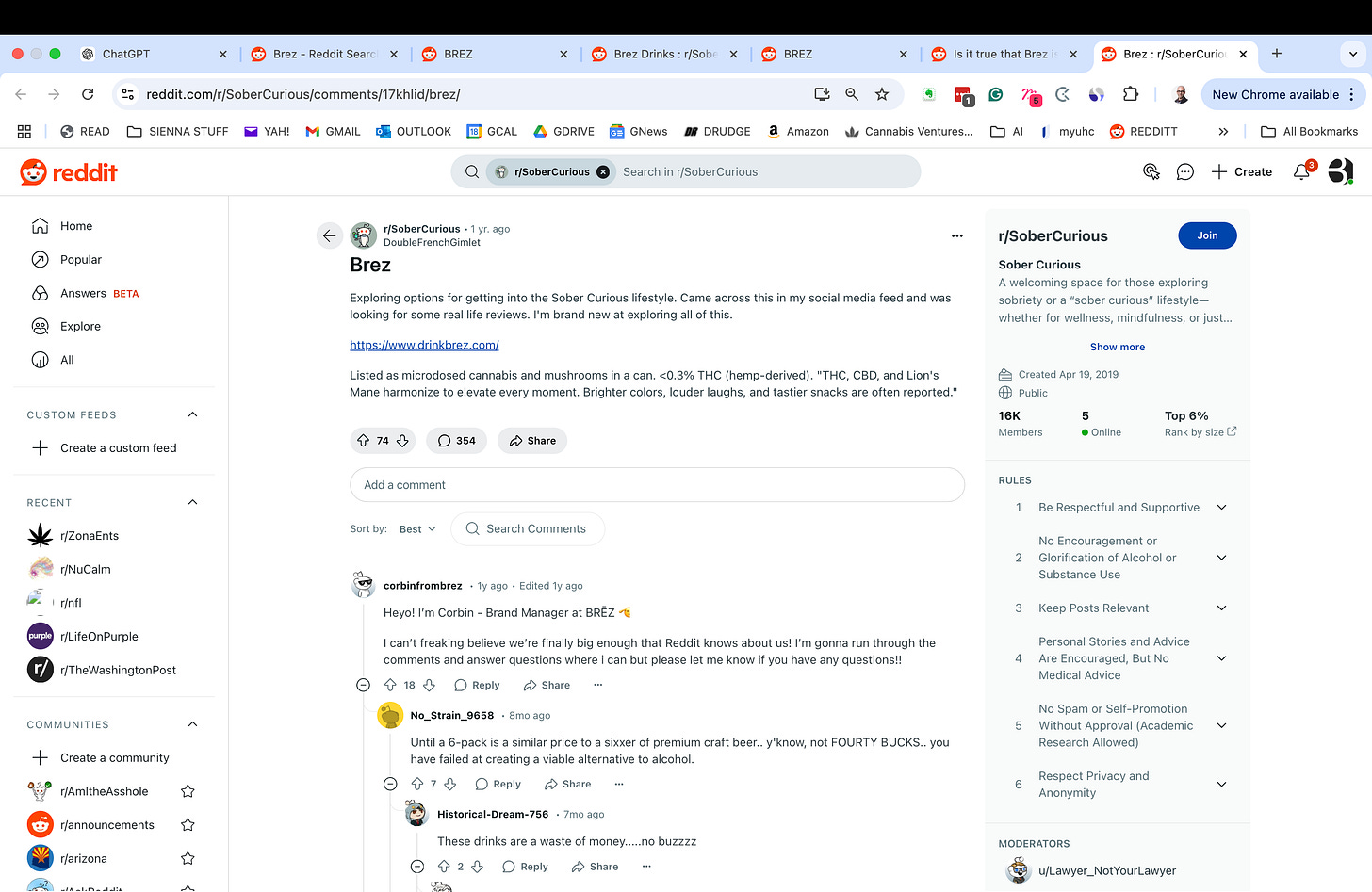The image size is (1372, 892).
Task: Open more options on corbinfrombrez's comment
Action: coord(597,685)
